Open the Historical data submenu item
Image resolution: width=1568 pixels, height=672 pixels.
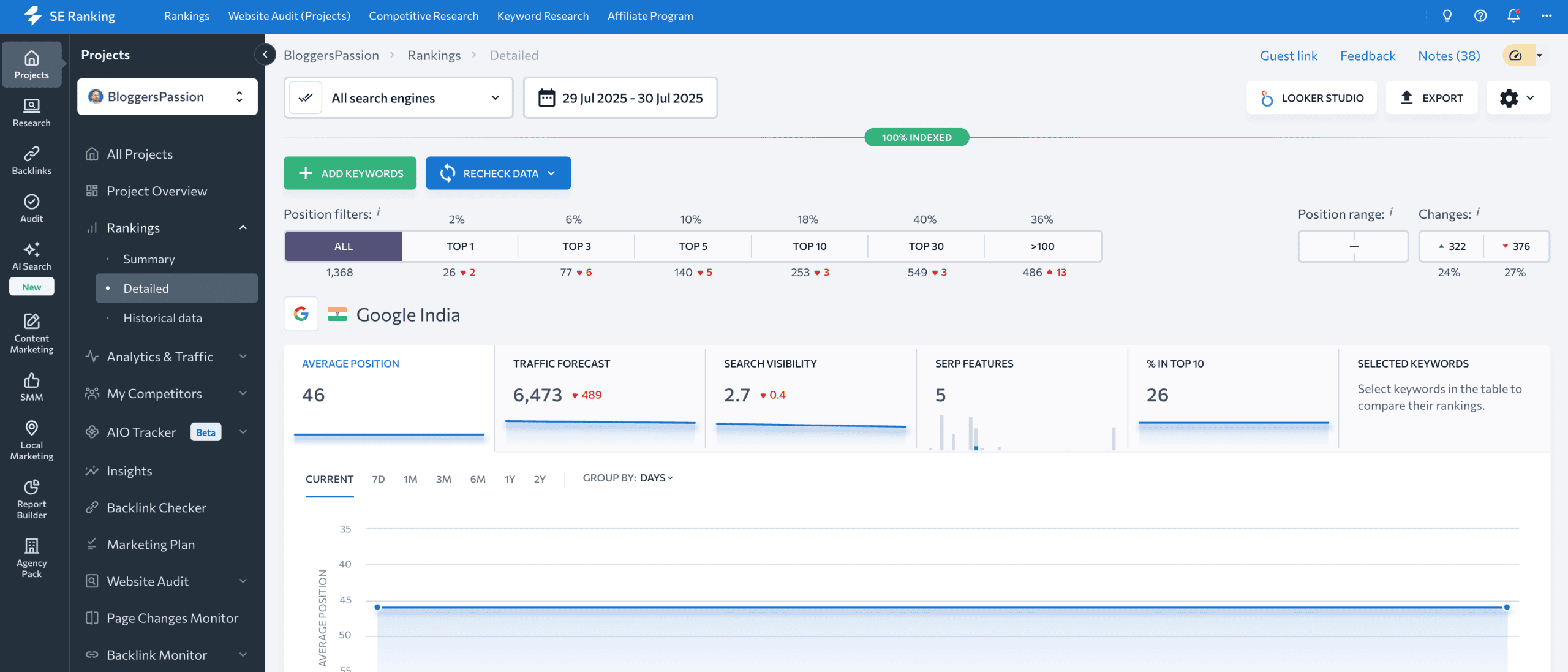[162, 318]
